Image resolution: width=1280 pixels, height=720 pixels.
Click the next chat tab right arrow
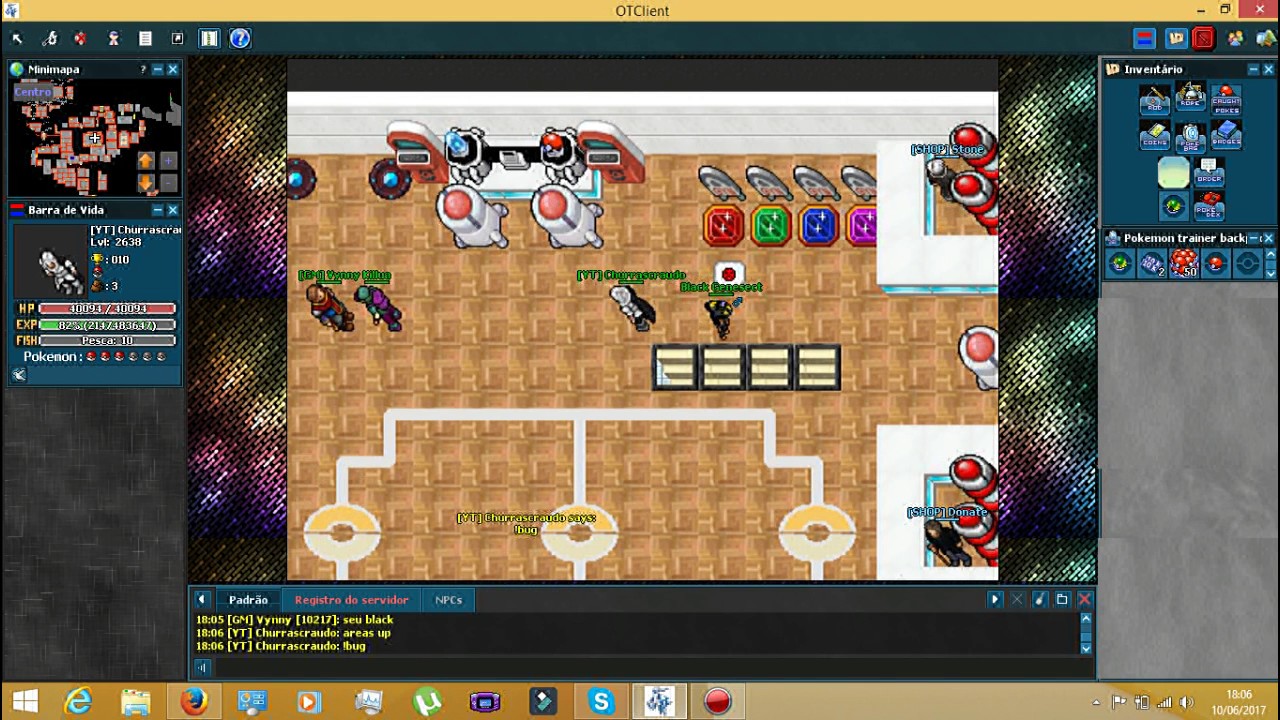994,600
